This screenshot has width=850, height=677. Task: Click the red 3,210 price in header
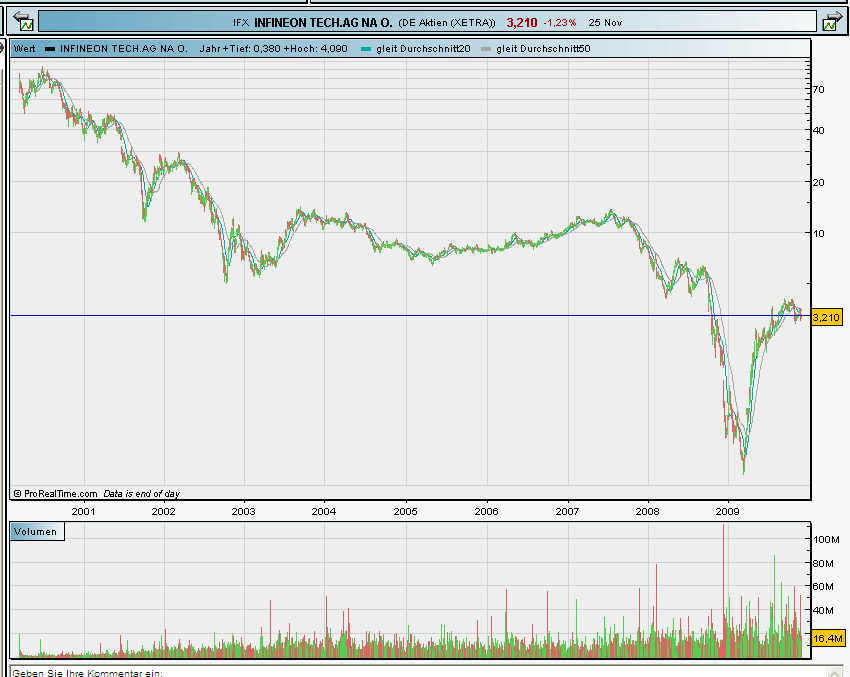pos(522,23)
